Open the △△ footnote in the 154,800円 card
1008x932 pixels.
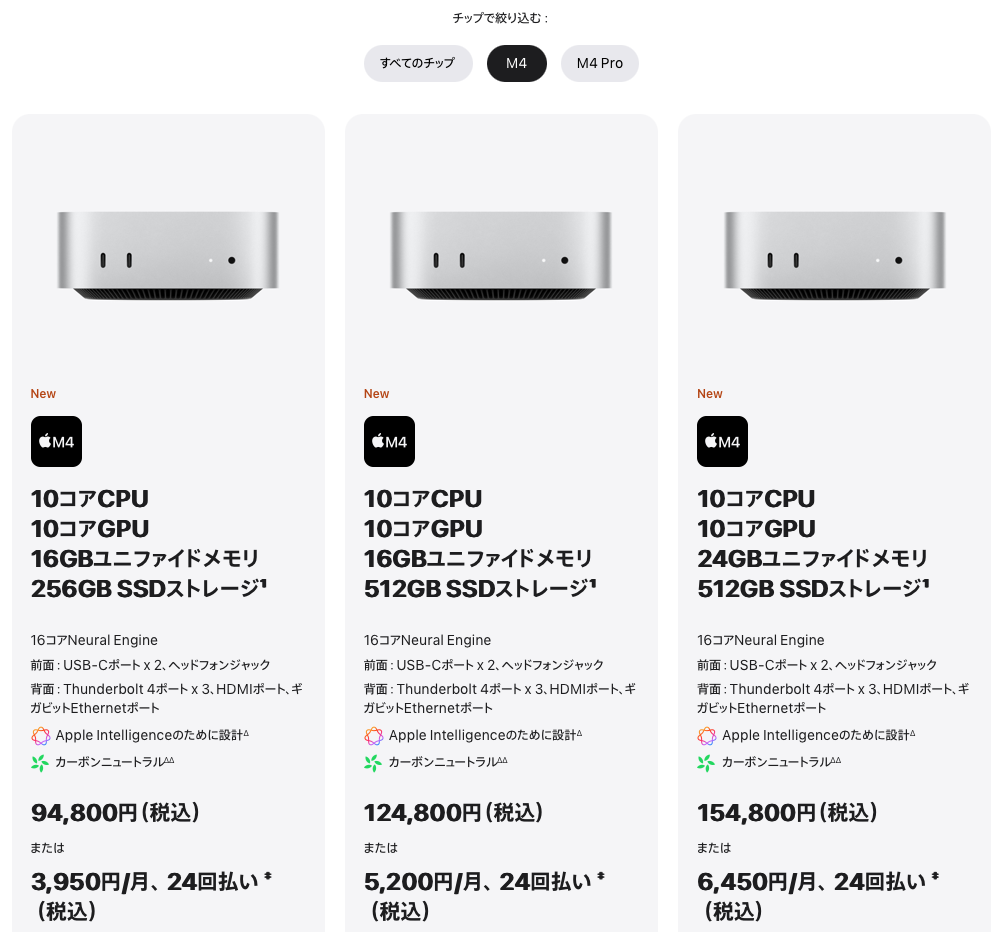pos(836,760)
